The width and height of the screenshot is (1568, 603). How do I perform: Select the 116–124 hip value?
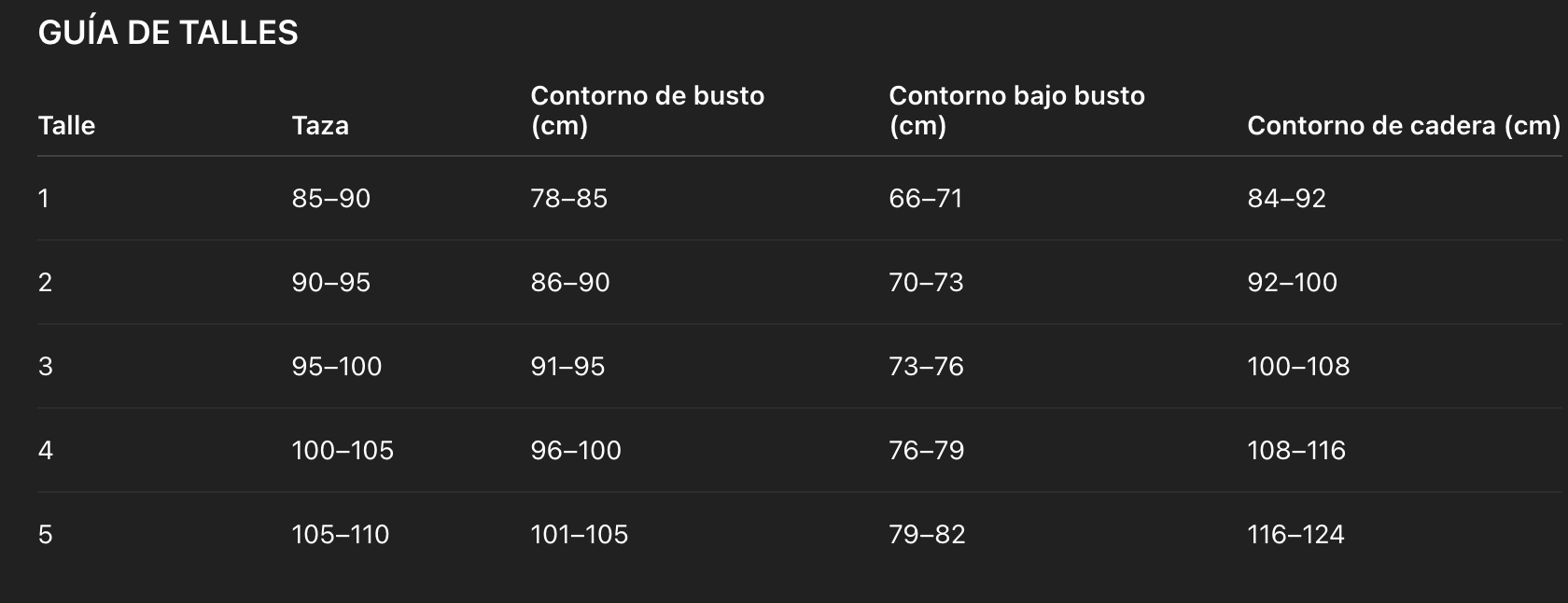coord(1295,534)
